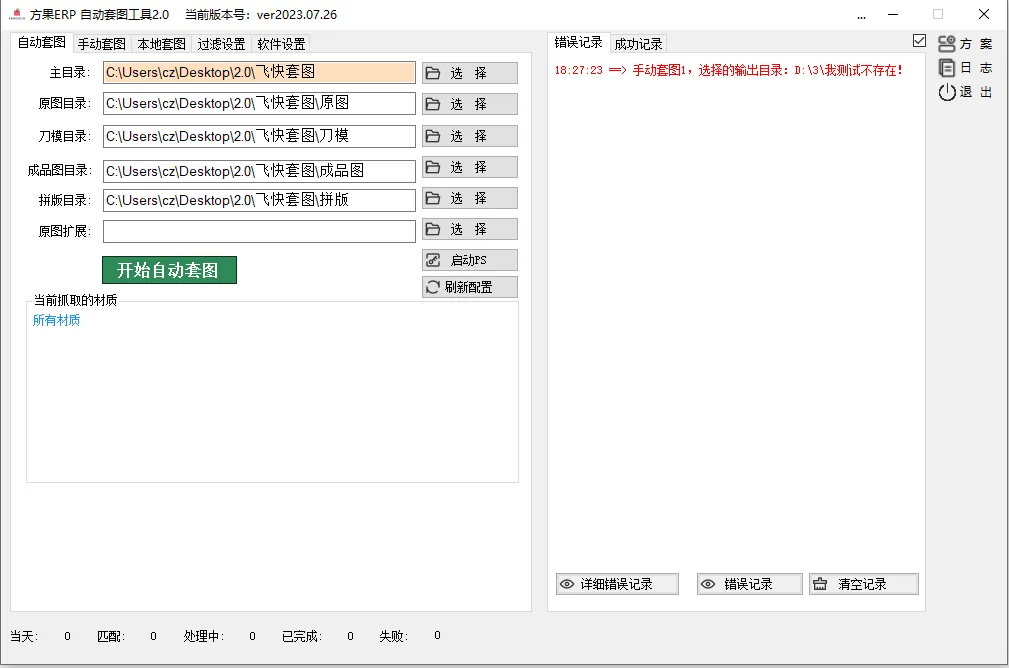Click folder icon for 刀模目录 row
Viewport: 1009px width, 668px height.
pyautogui.click(x=433, y=135)
